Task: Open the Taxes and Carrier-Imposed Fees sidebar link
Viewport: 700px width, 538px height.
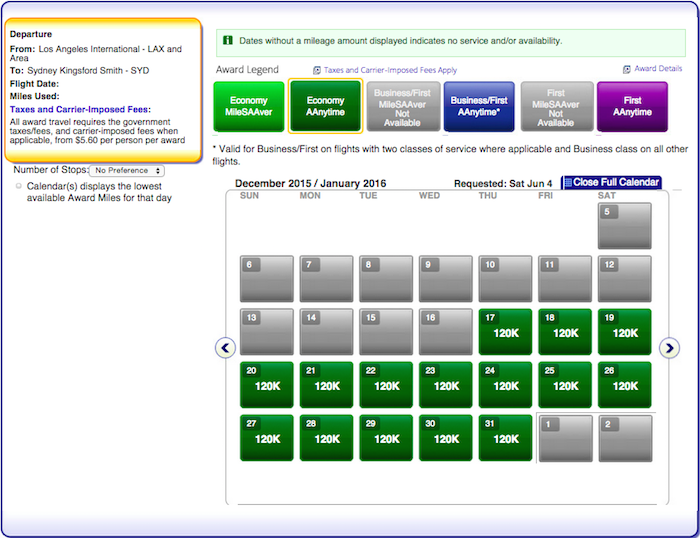Action: click(80, 109)
